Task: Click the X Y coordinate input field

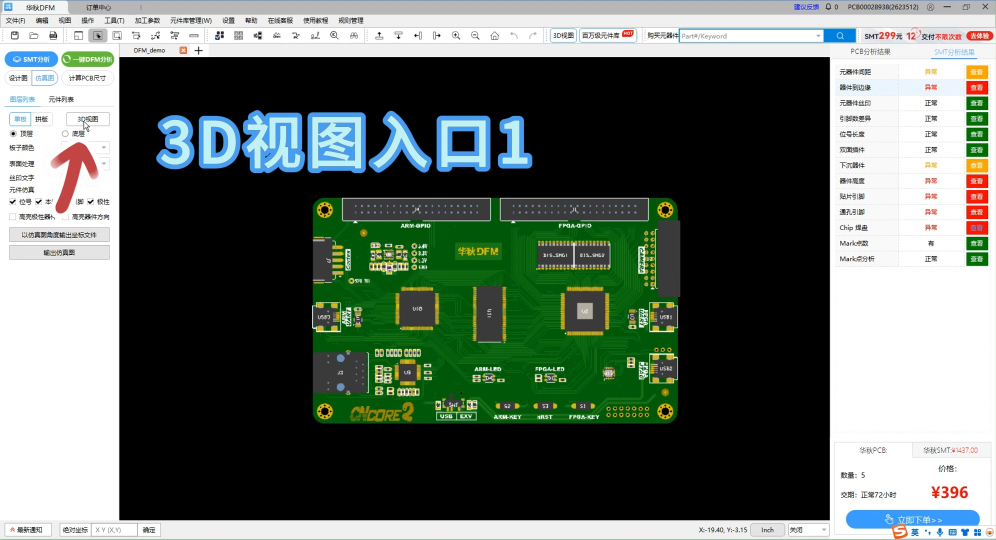Action: click(114, 529)
